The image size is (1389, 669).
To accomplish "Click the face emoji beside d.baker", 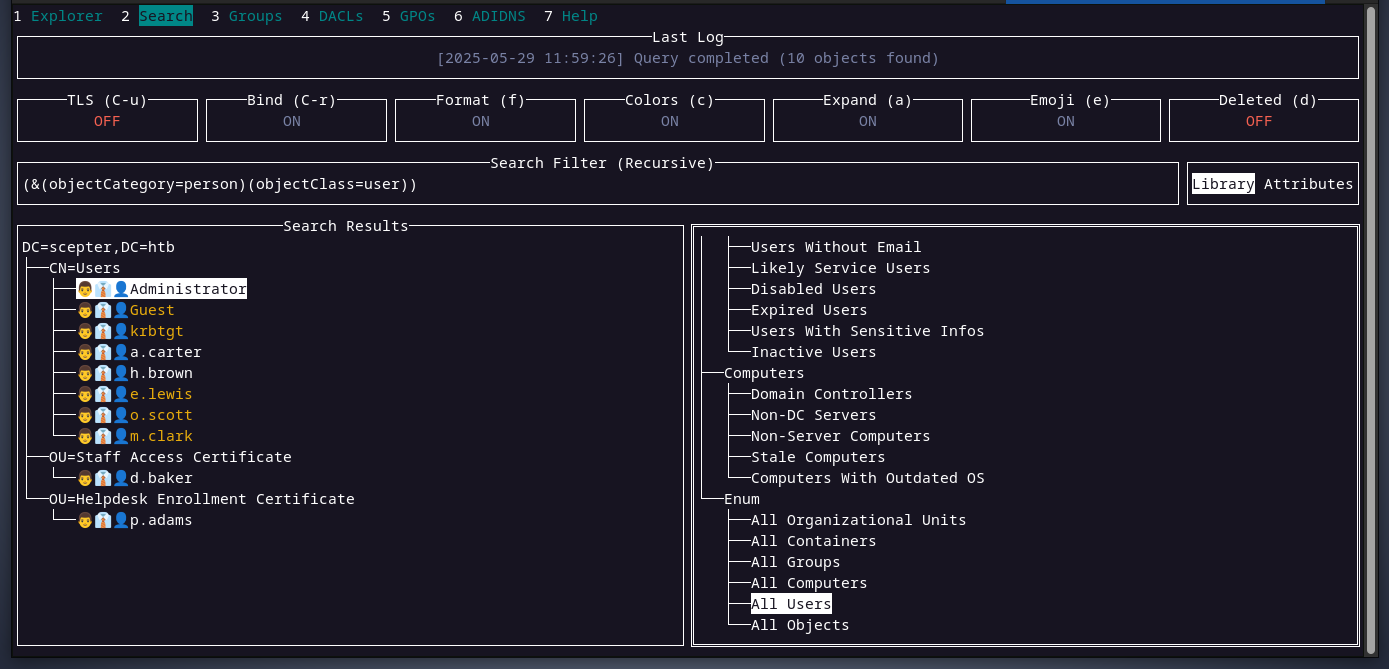I will (85, 477).
